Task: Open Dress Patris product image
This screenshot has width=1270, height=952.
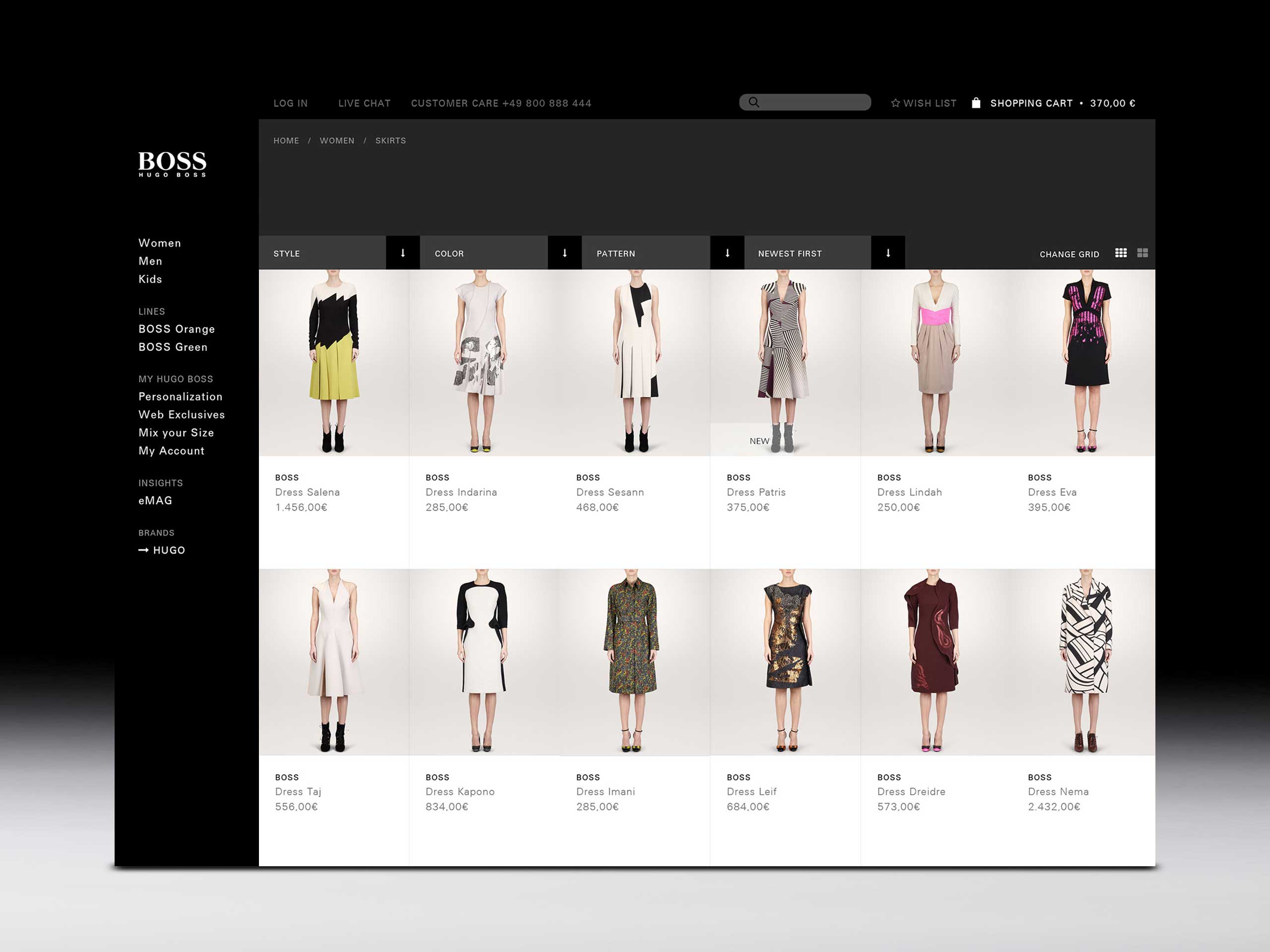Action: tap(785, 362)
